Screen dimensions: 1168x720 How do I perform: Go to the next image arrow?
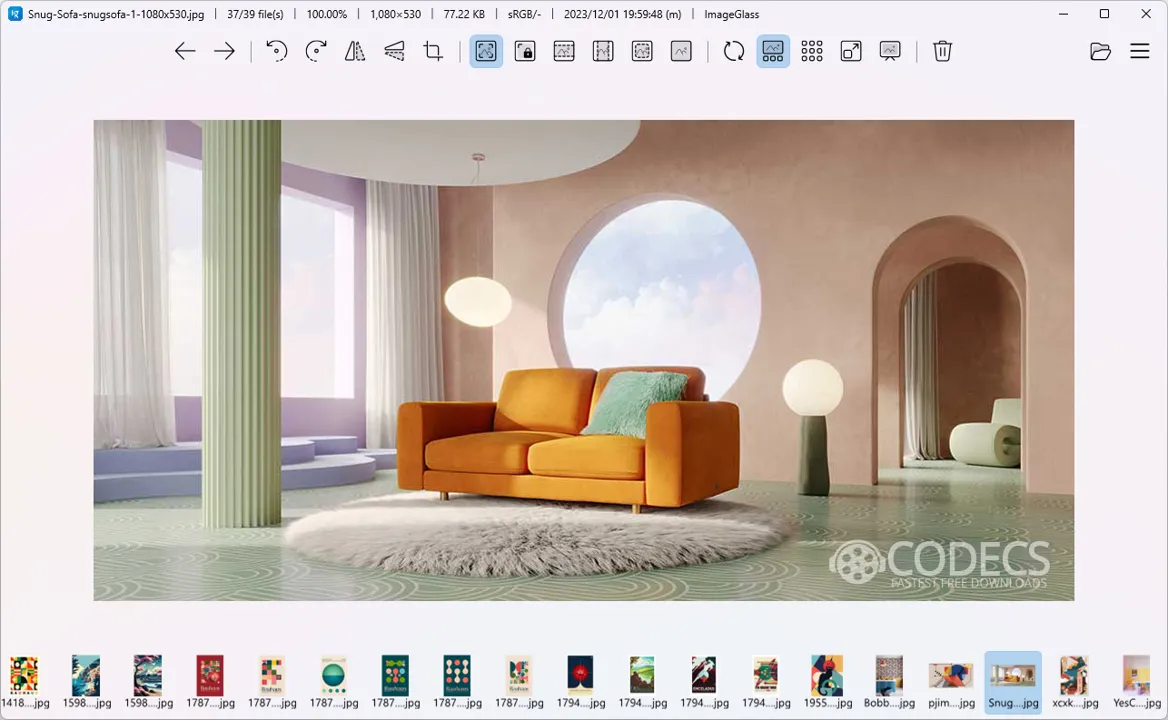224,51
